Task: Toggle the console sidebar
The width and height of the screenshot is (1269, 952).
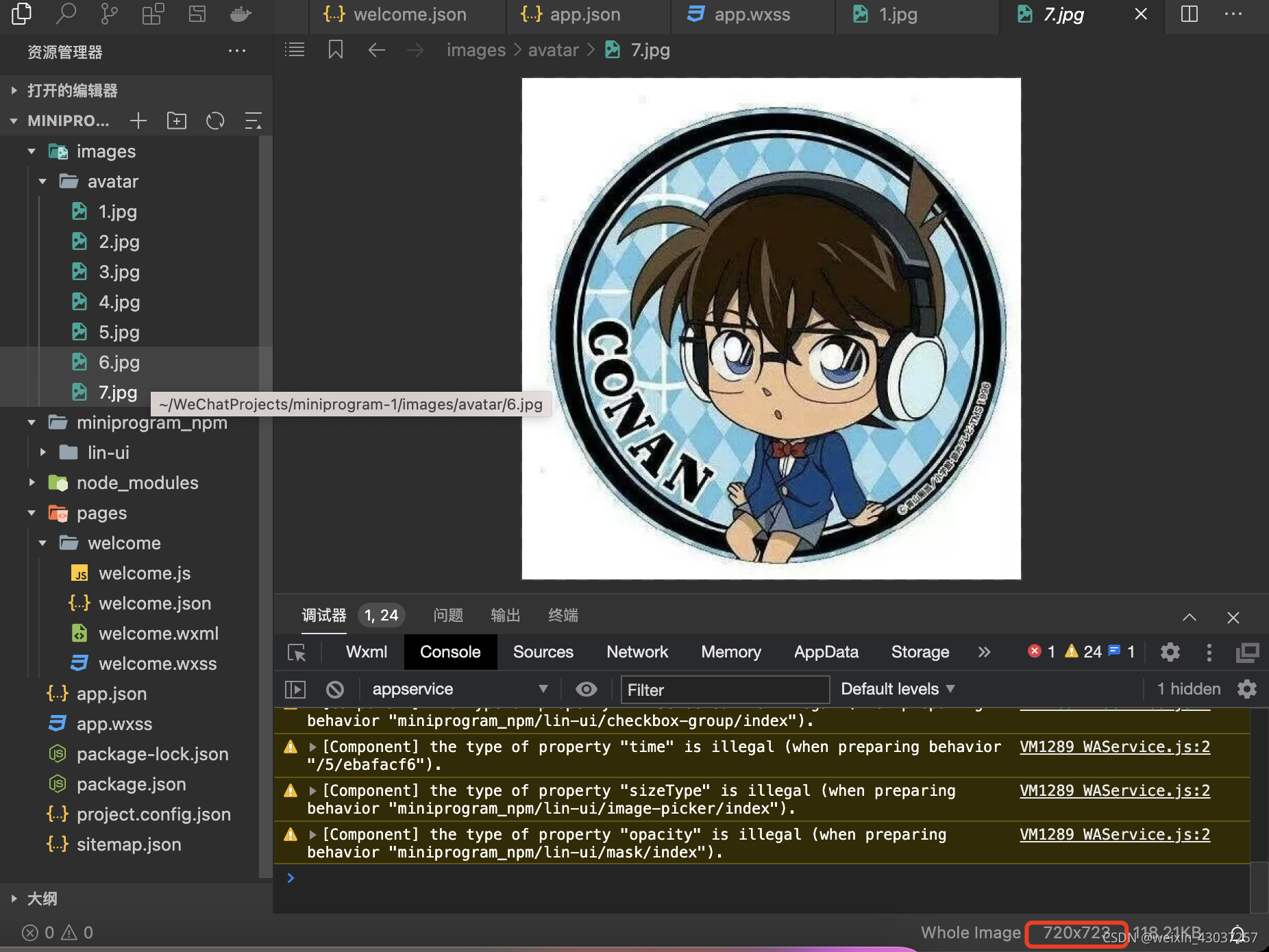Action: tap(295, 689)
